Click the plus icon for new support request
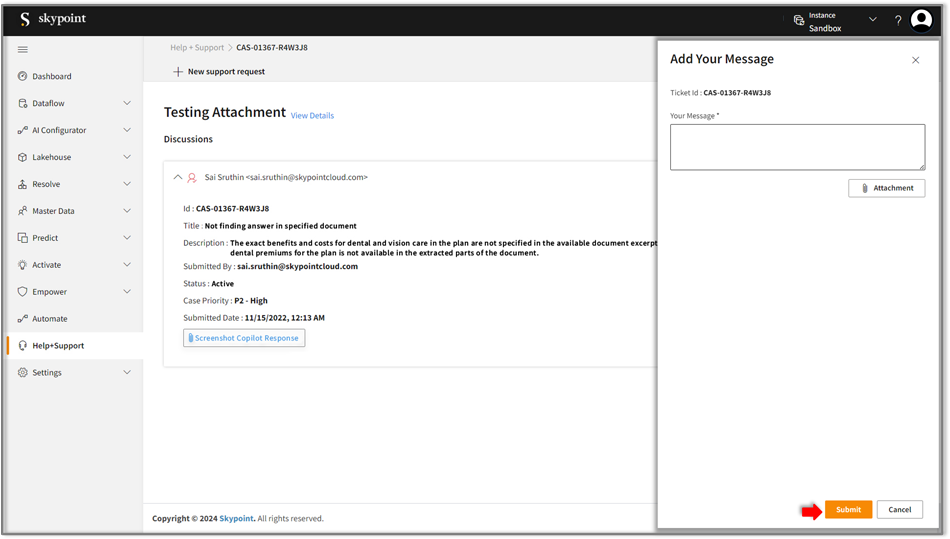 pos(178,72)
